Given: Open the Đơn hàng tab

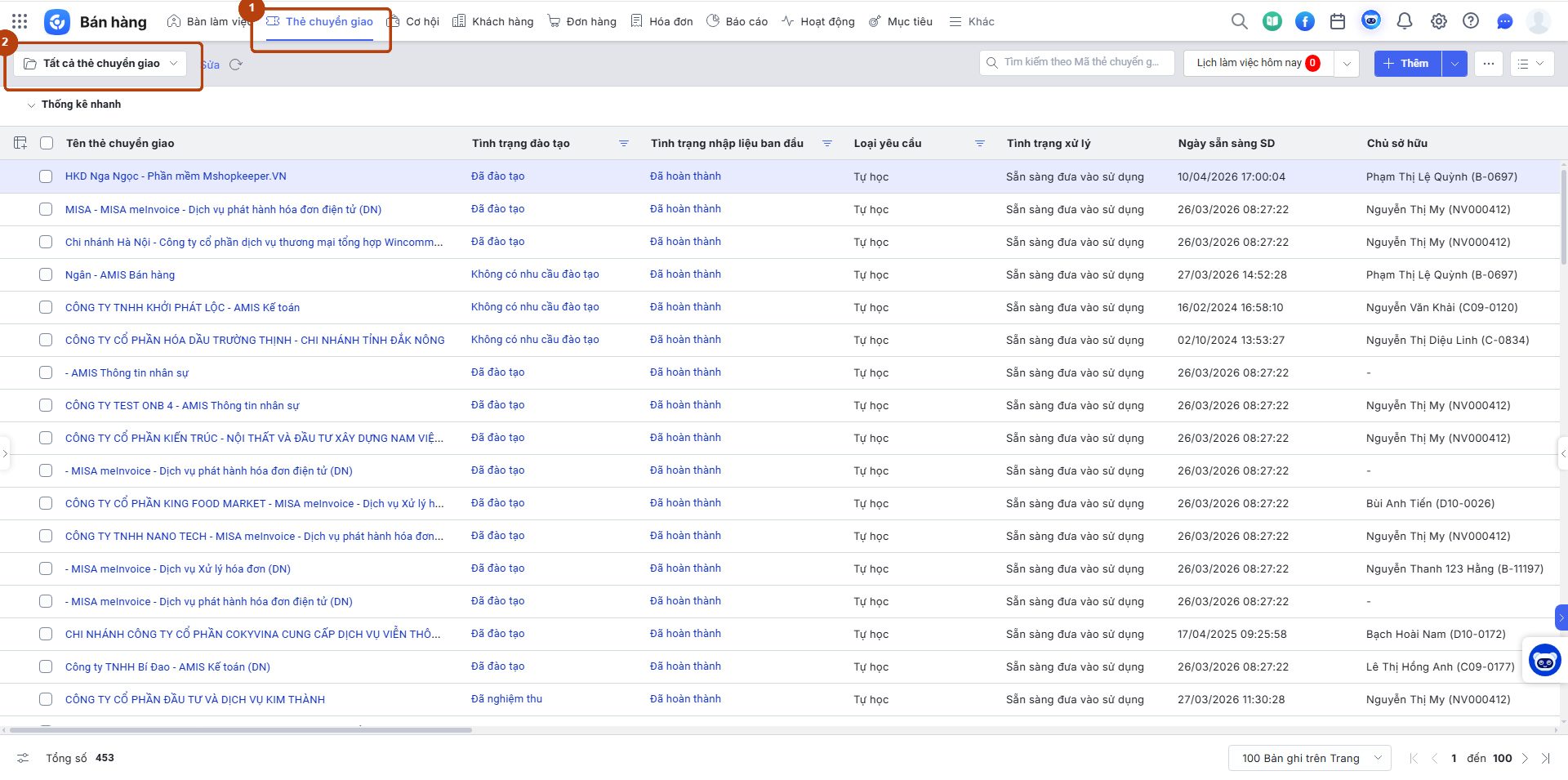Looking at the screenshot, I should pyautogui.click(x=581, y=21).
